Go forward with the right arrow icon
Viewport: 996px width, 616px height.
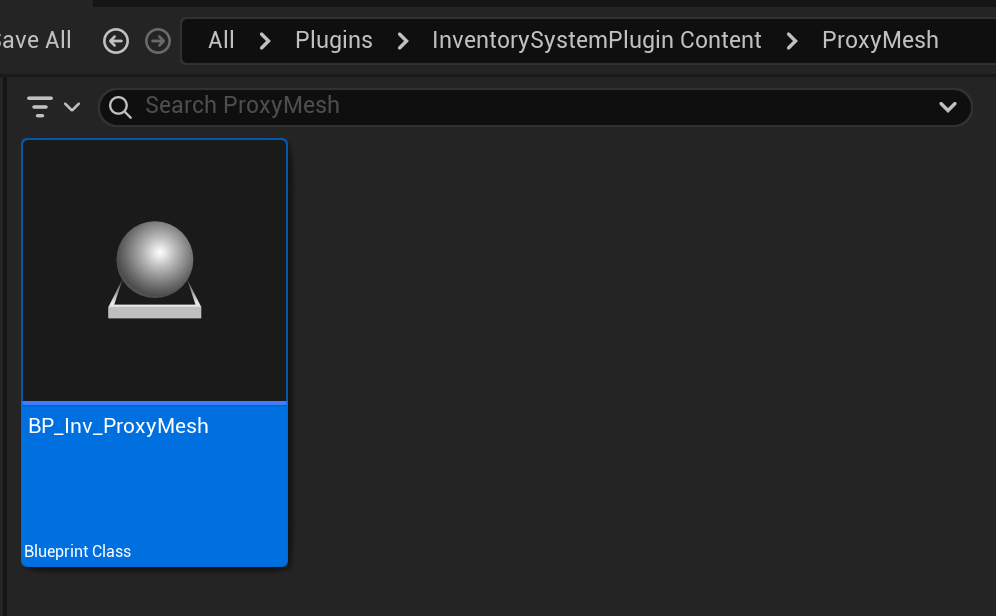tap(158, 41)
